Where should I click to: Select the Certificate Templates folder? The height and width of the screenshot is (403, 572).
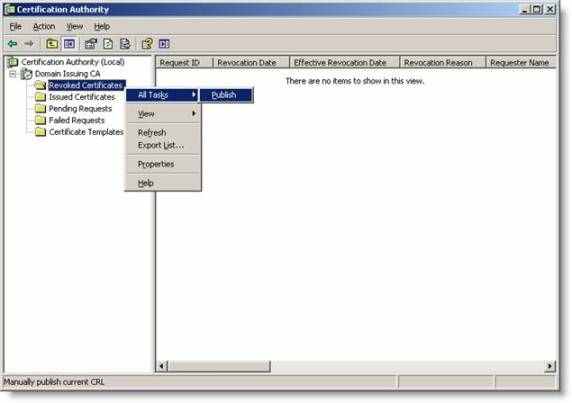[86, 132]
